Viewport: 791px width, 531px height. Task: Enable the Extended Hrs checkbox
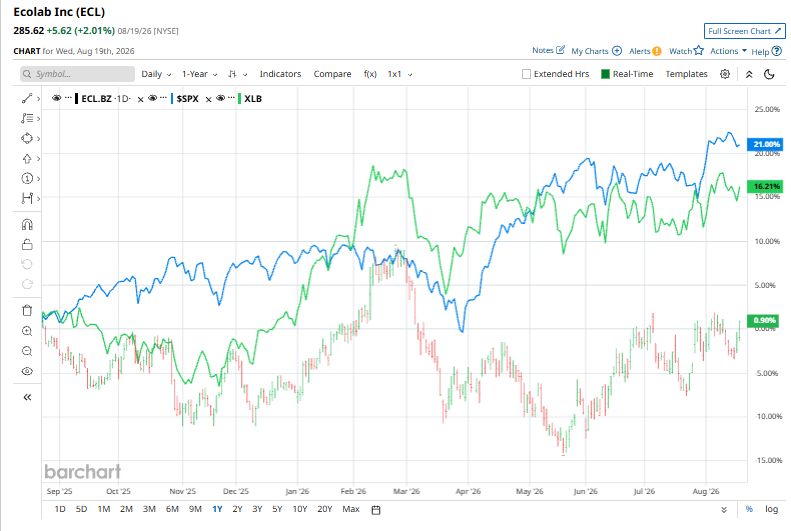click(x=526, y=74)
